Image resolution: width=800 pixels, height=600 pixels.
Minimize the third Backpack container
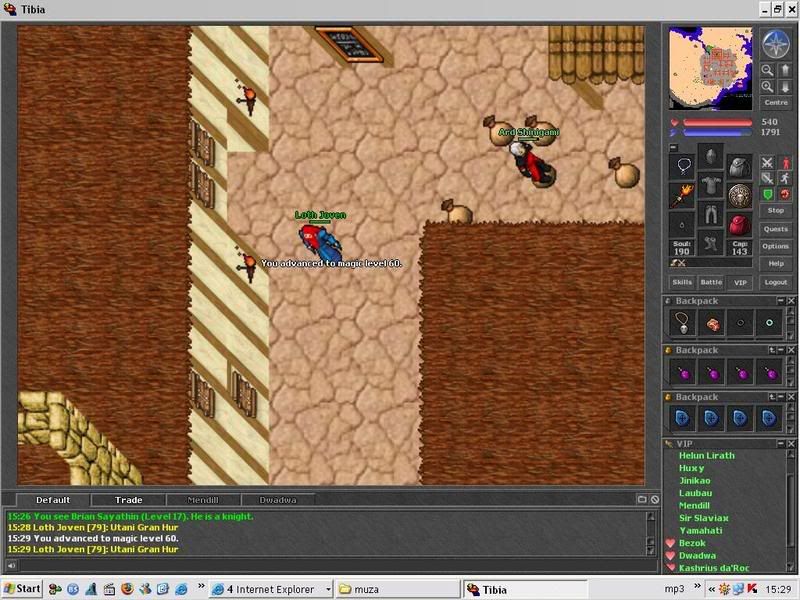tap(781, 396)
